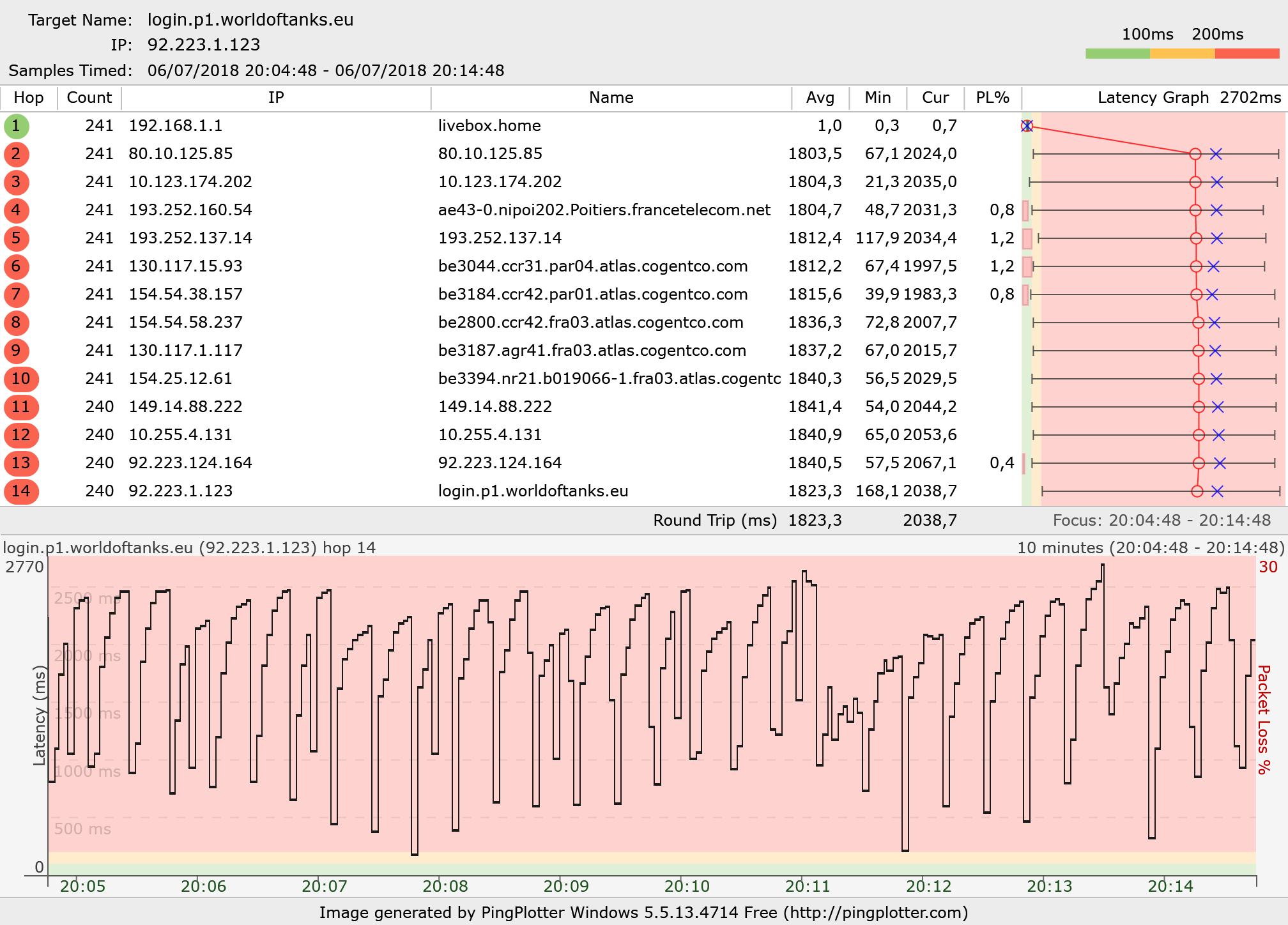Select the hop 7 red circle
The width and height of the screenshot is (1288, 925).
coord(16,294)
